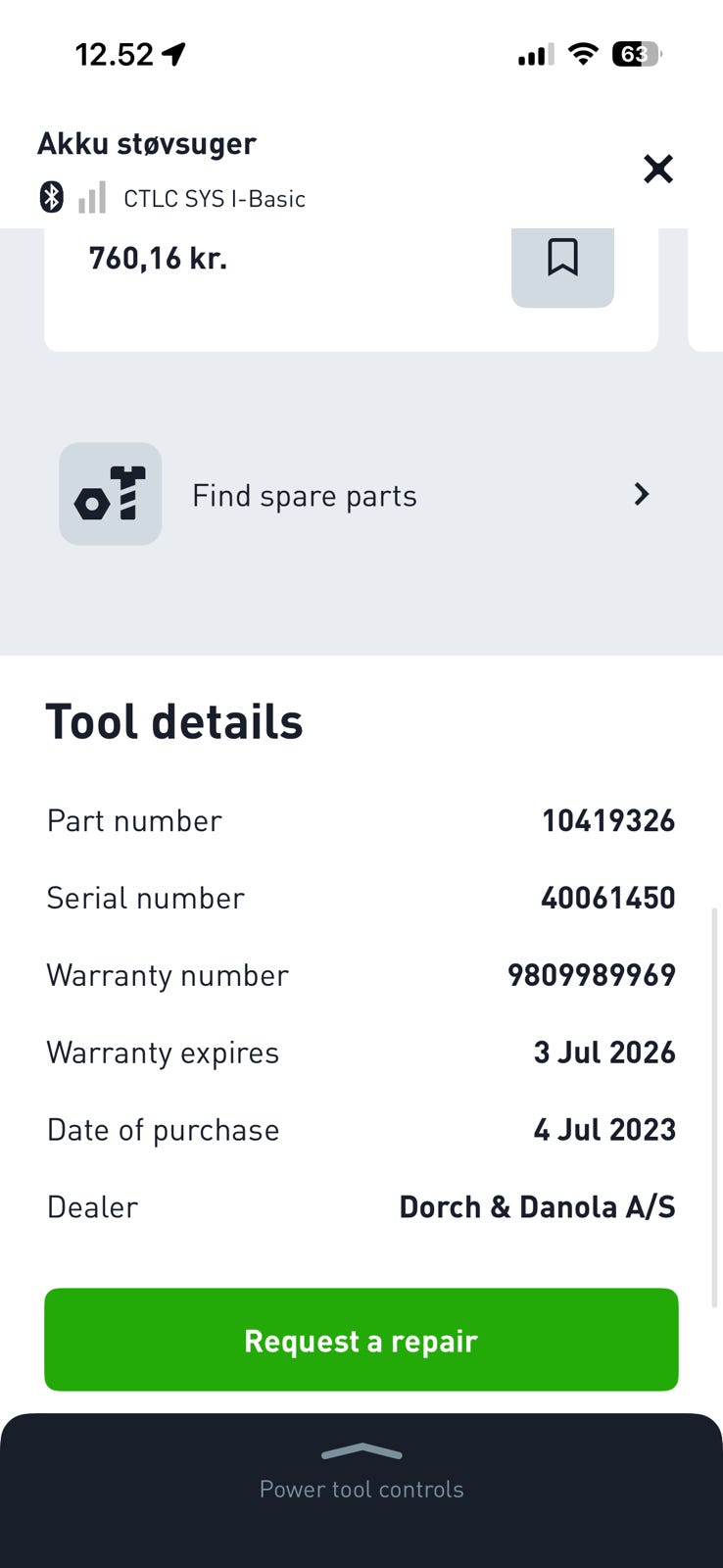
Task: Bookmark the 760,16 kr. product
Action: [x=562, y=258]
